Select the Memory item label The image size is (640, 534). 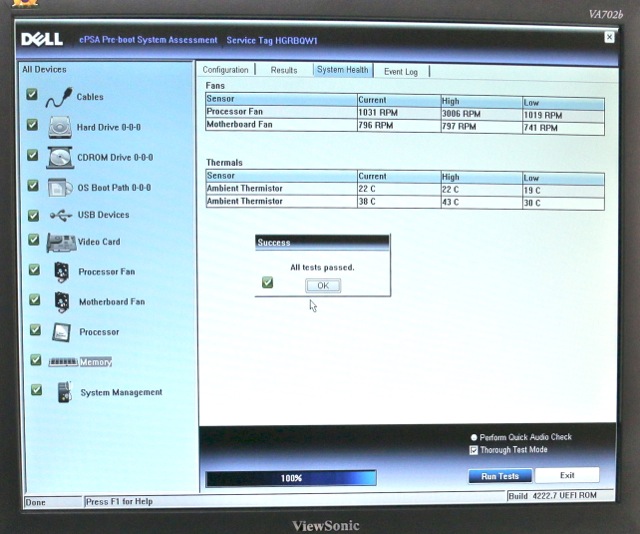point(96,362)
